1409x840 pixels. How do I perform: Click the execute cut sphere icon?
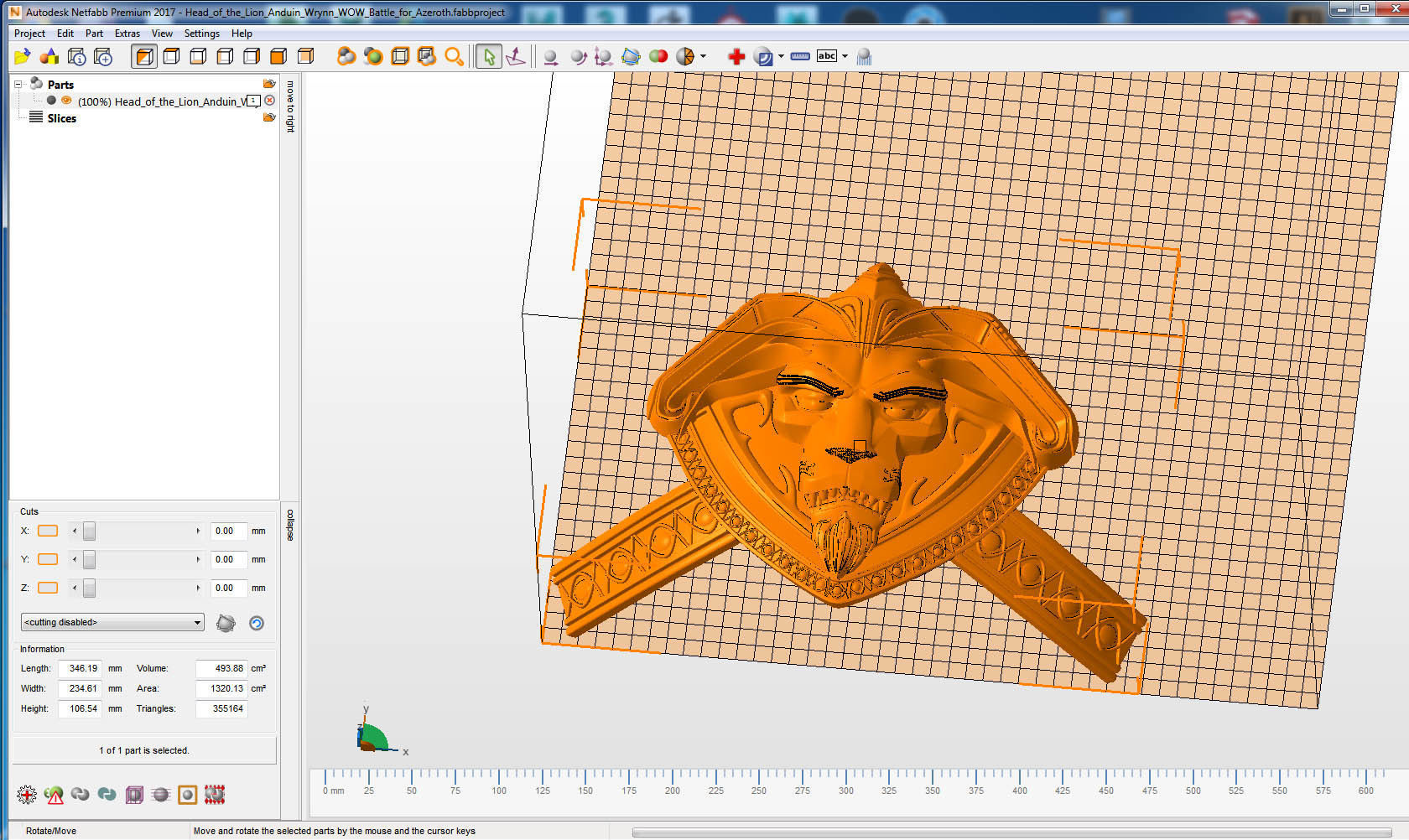click(226, 623)
